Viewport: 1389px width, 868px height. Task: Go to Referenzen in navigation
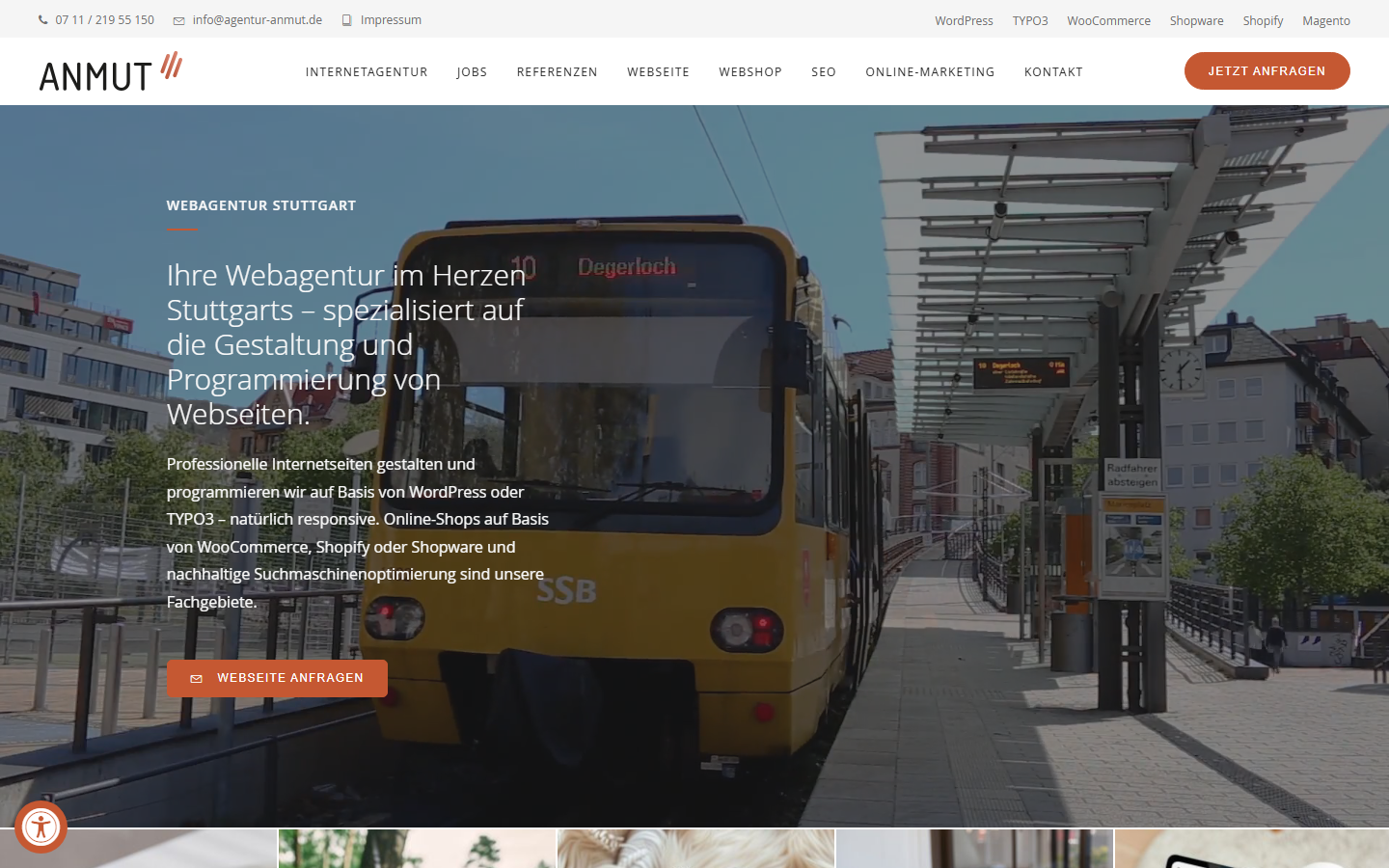click(557, 72)
